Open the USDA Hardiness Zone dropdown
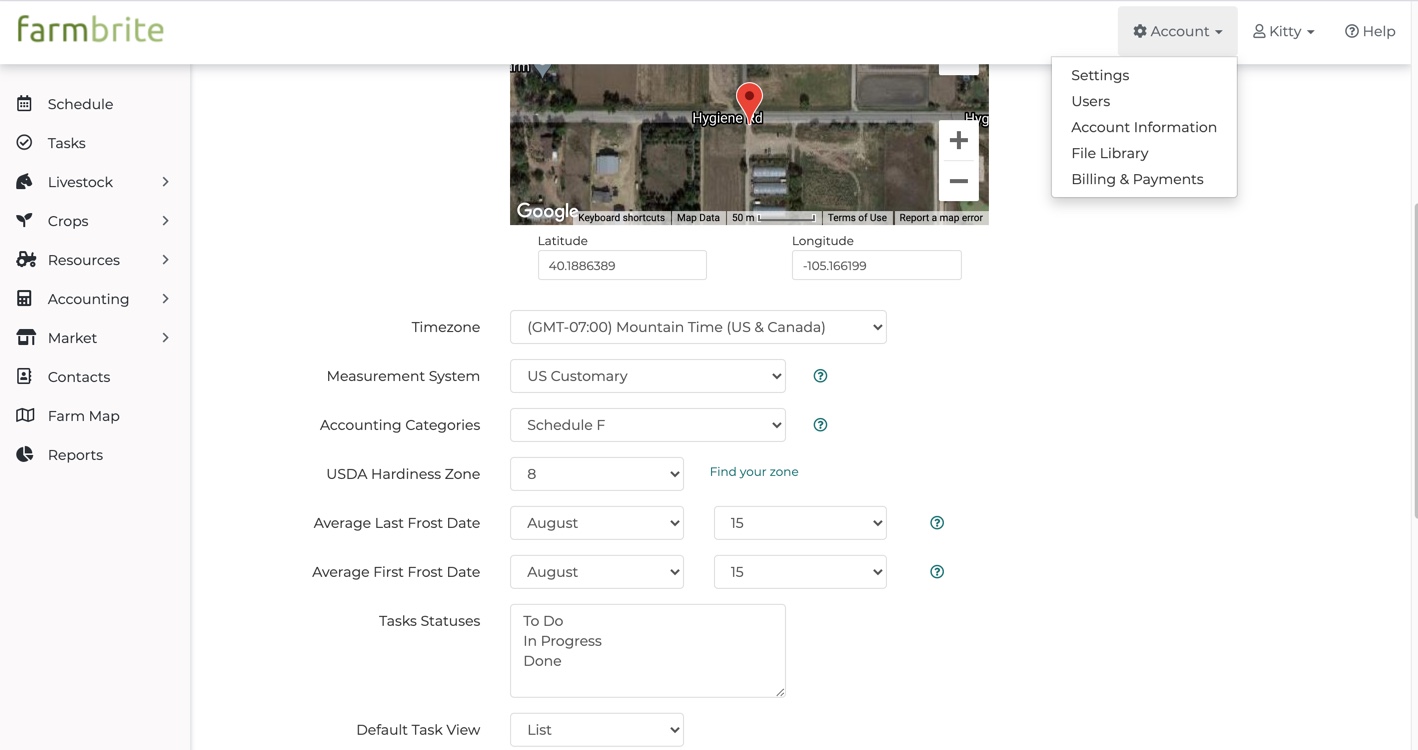The height and width of the screenshot is (750, 1418). (596, 474)
